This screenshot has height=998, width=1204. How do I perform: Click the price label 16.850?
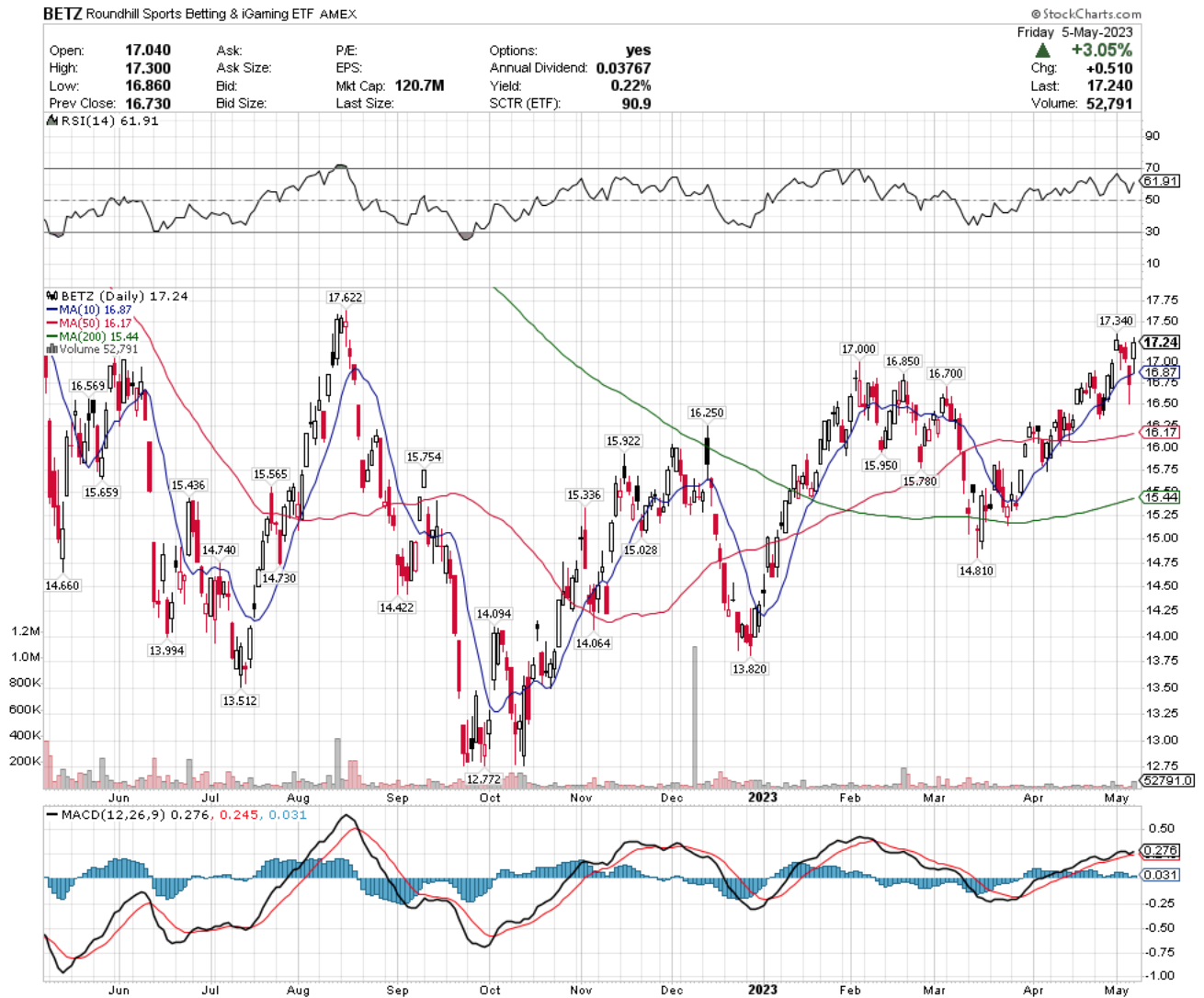pyautogui.click(x=903, y=362)
